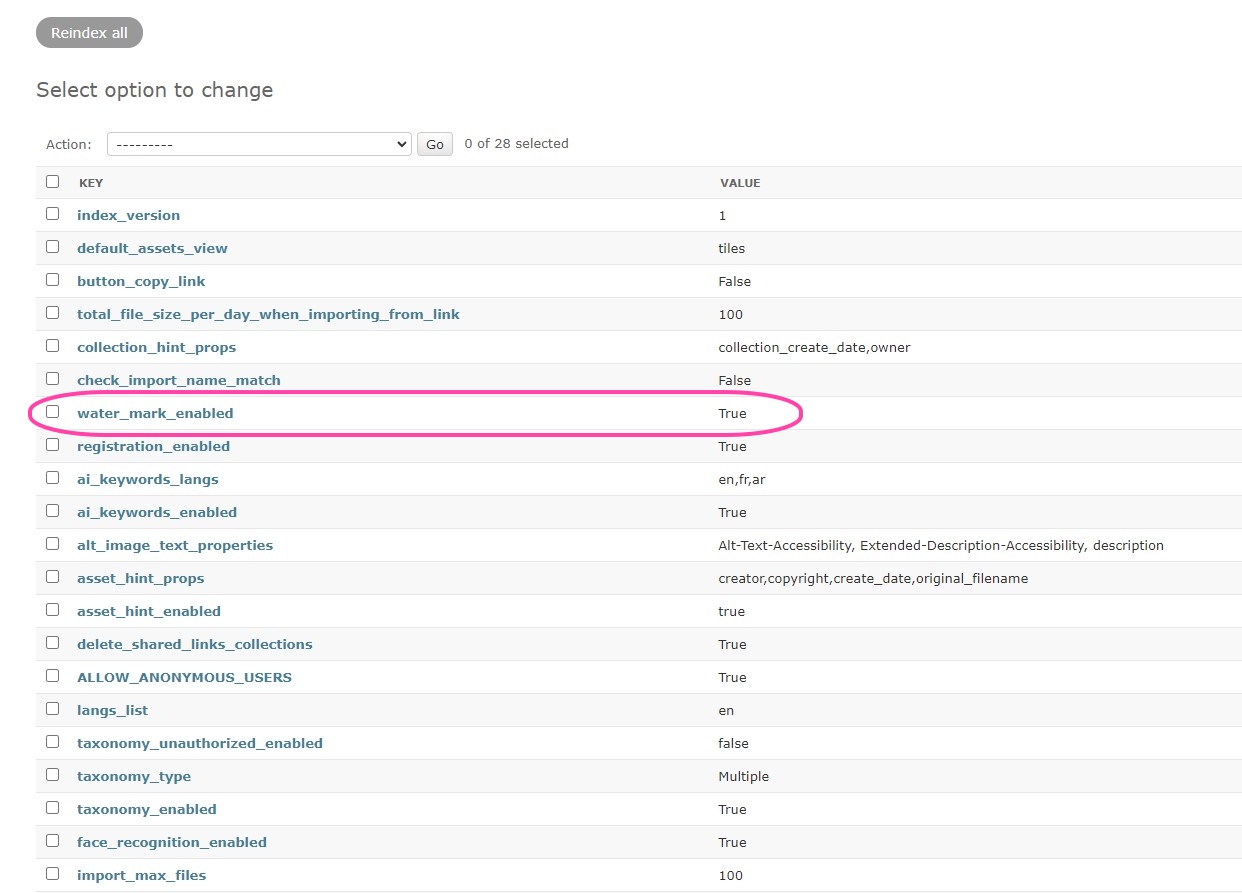Click the value 'en' of langs_list
Image resolution: width=1242 pixels, height=893 pixels.
[726, 710]
